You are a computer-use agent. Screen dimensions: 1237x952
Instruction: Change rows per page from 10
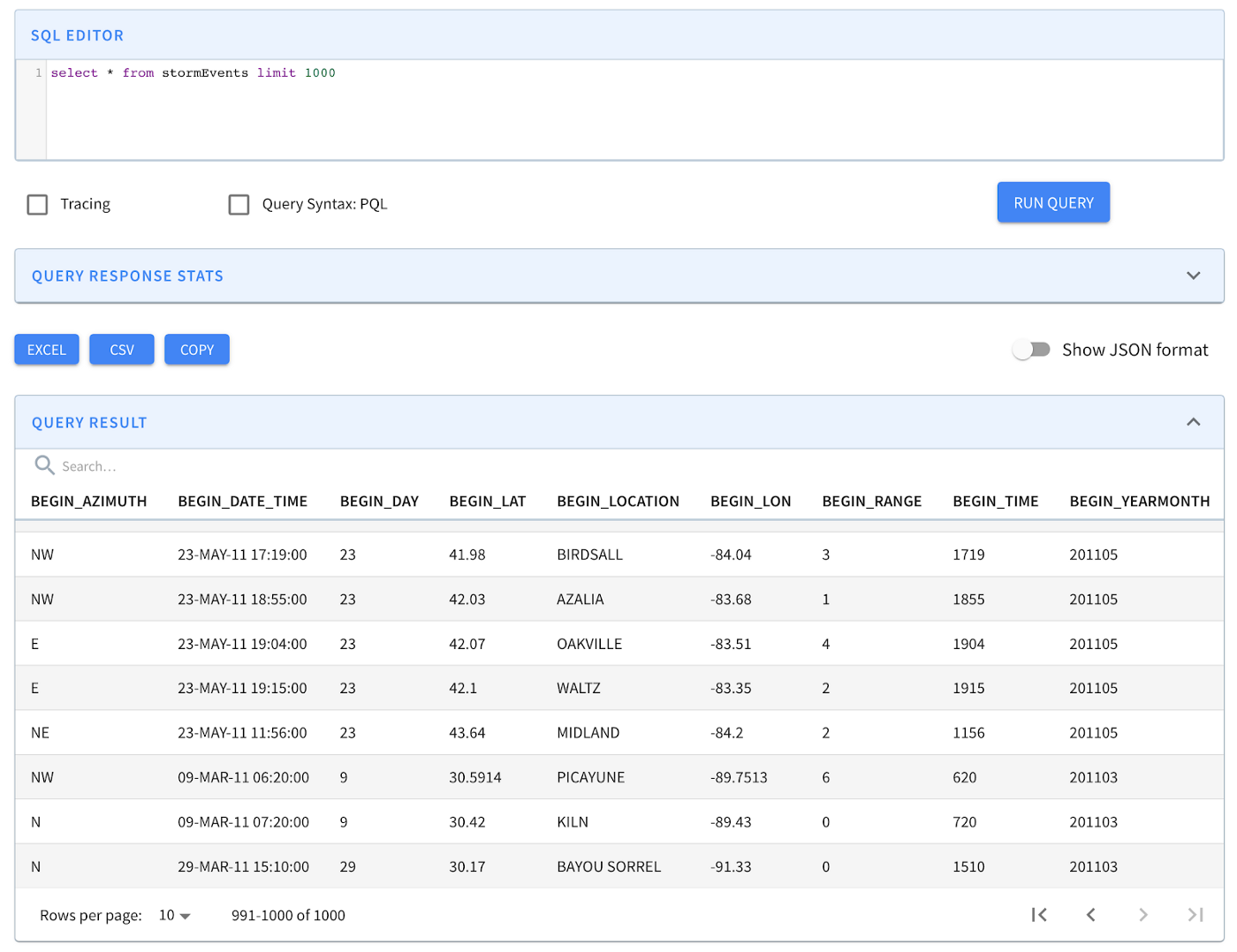(173, 916)
